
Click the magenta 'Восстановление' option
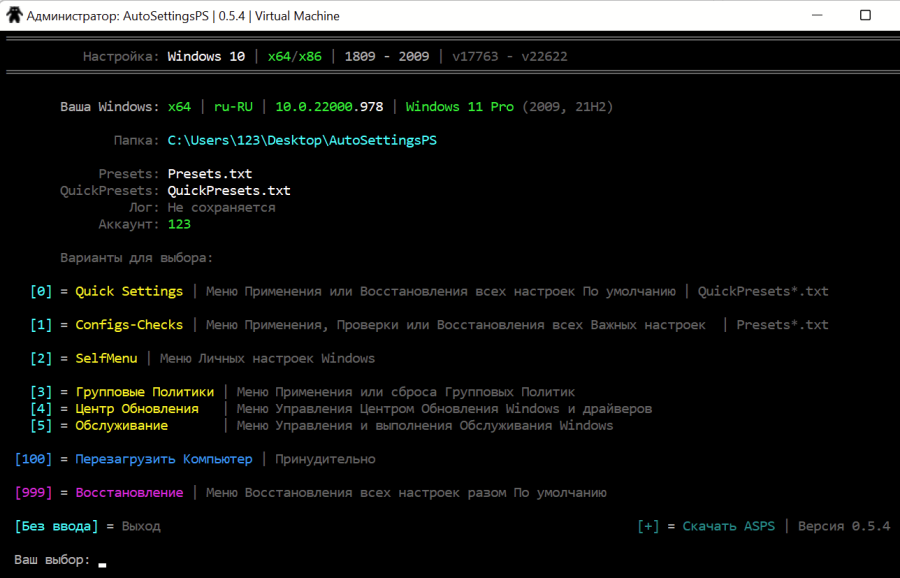(x=129, y=493)
